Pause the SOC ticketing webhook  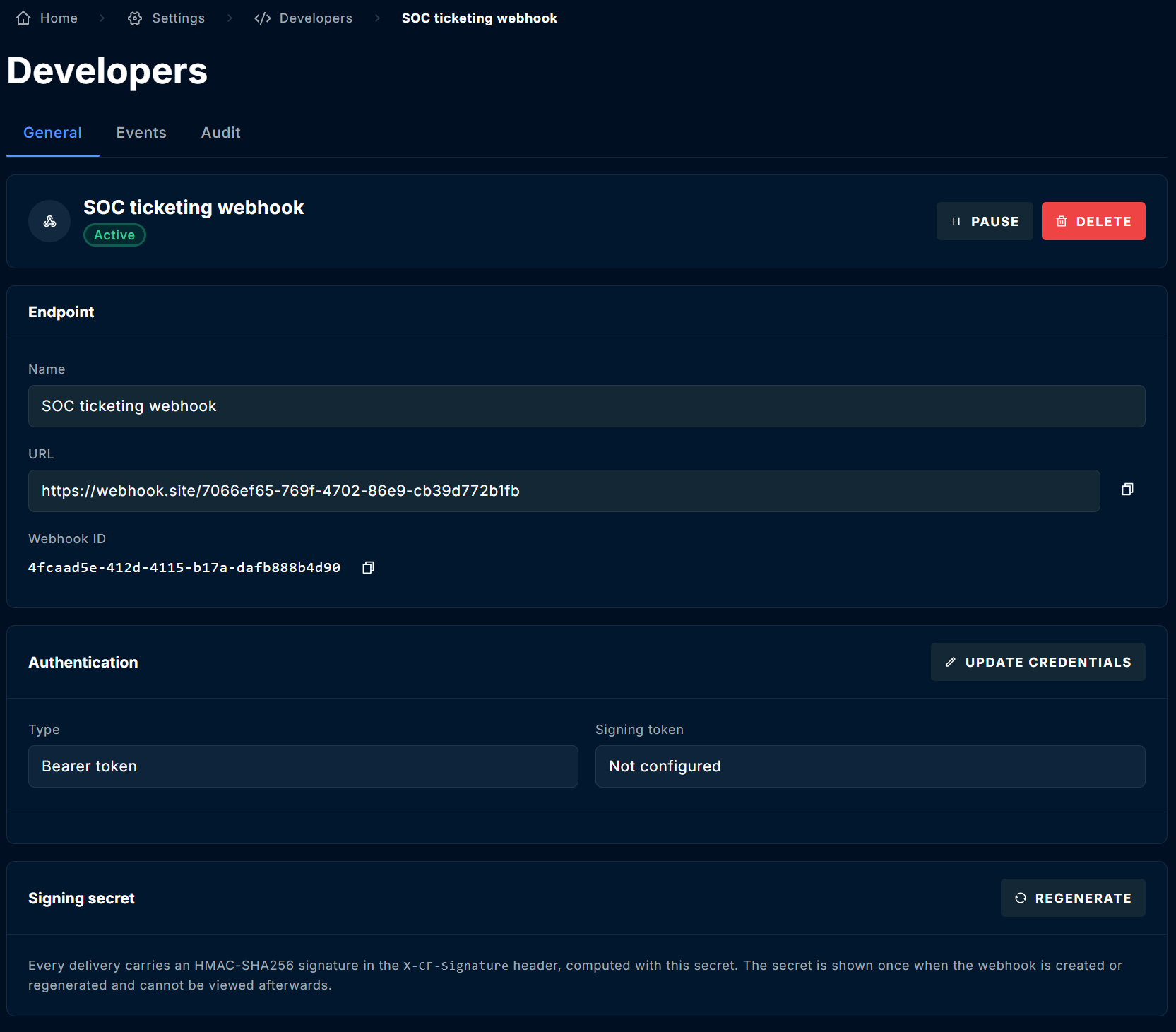coord(985,221)
